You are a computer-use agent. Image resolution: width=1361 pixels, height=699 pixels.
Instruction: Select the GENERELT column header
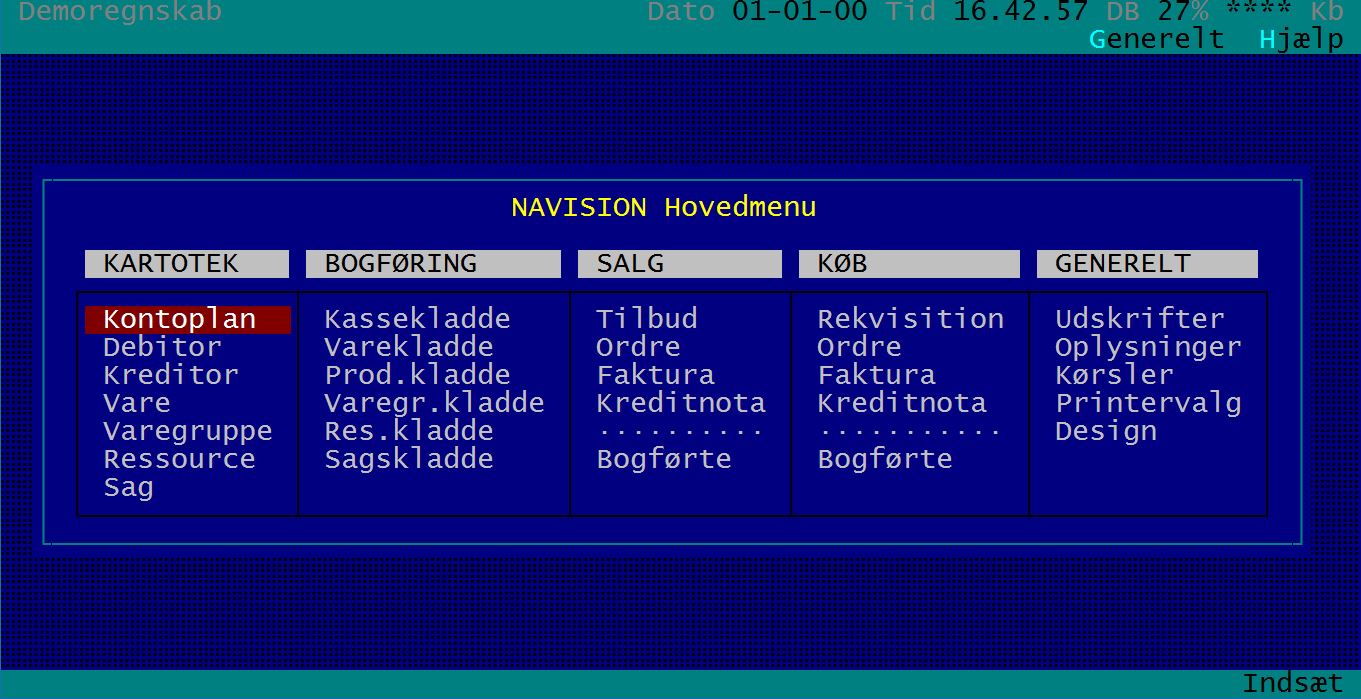click(1147, 264)
